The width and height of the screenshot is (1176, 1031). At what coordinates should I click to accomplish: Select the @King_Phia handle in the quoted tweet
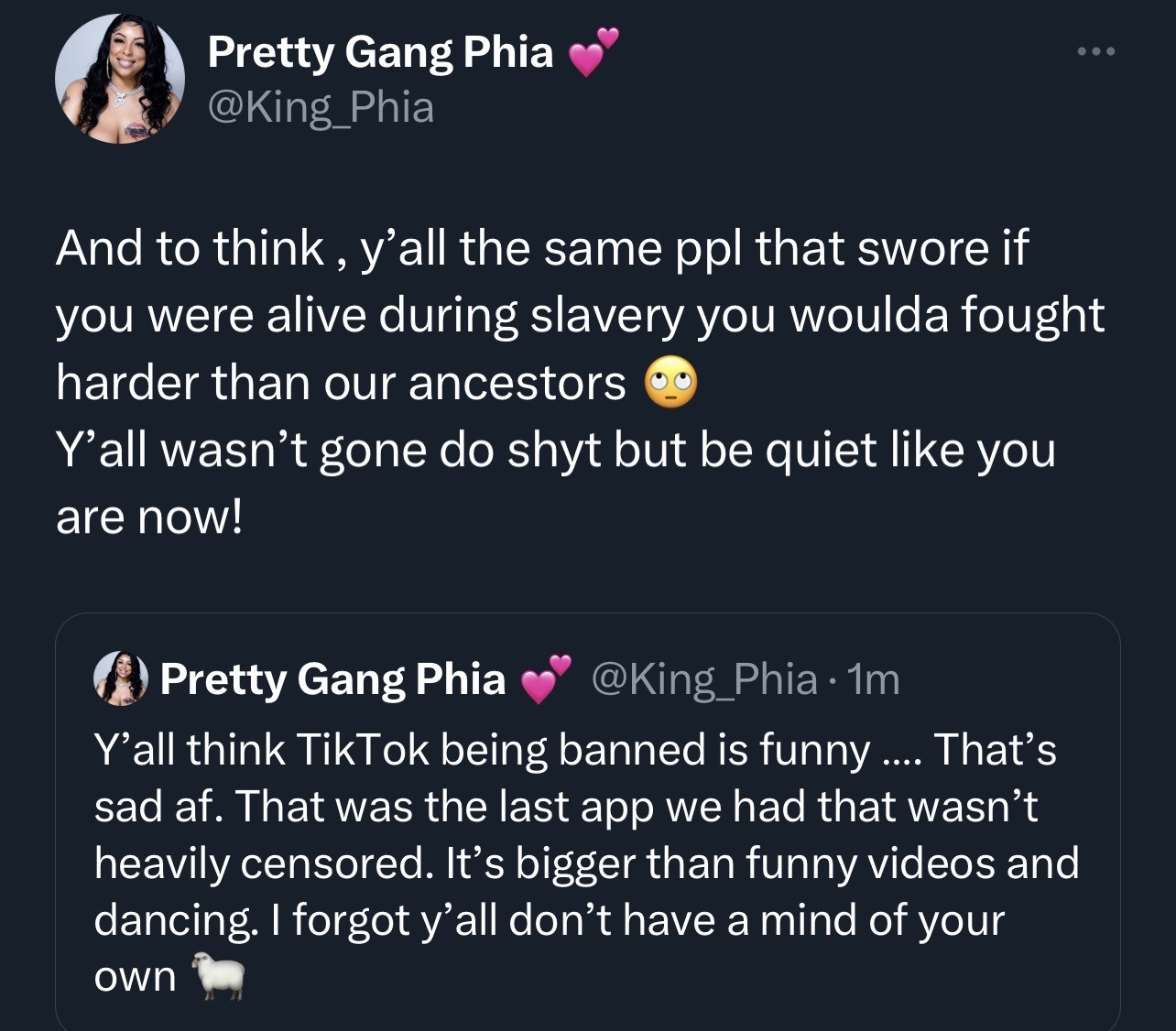pos(704,679)
